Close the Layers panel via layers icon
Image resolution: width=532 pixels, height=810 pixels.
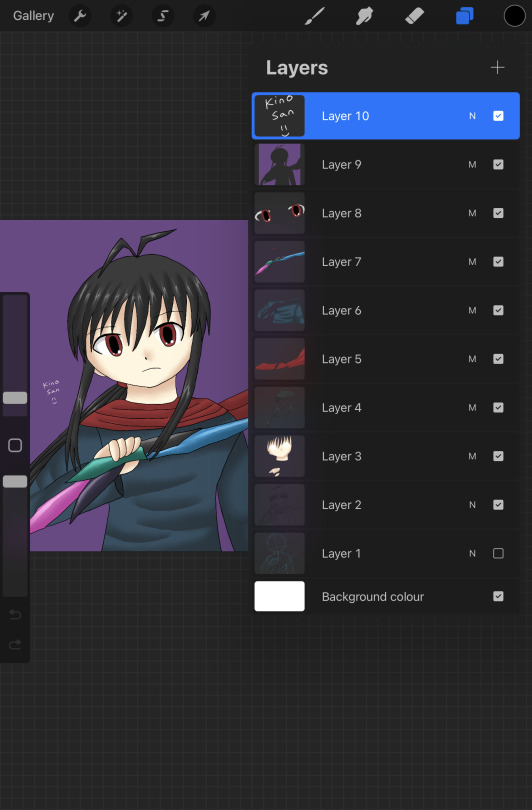[464, 16]
